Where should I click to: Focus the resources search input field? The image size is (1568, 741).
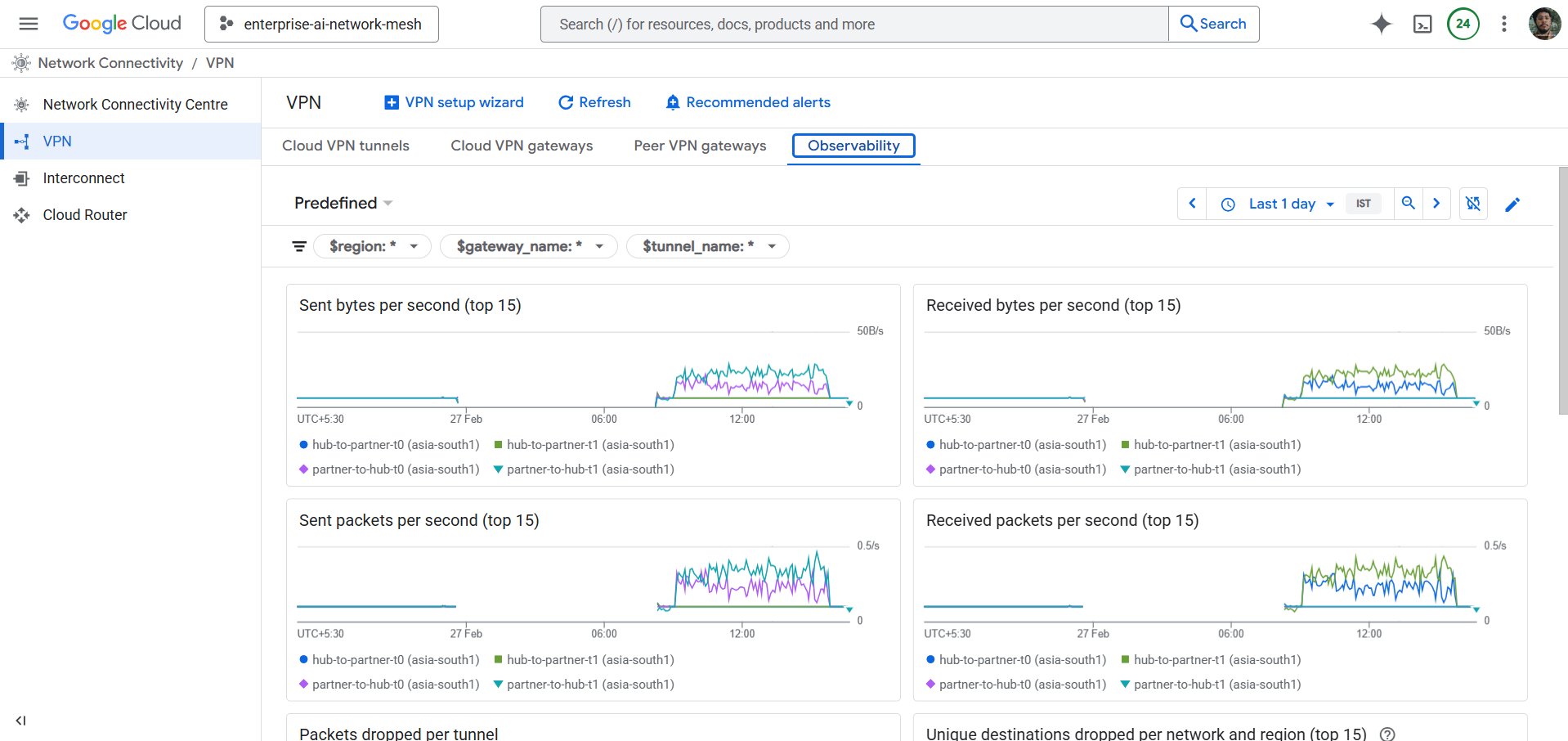[x=854, y=25]
